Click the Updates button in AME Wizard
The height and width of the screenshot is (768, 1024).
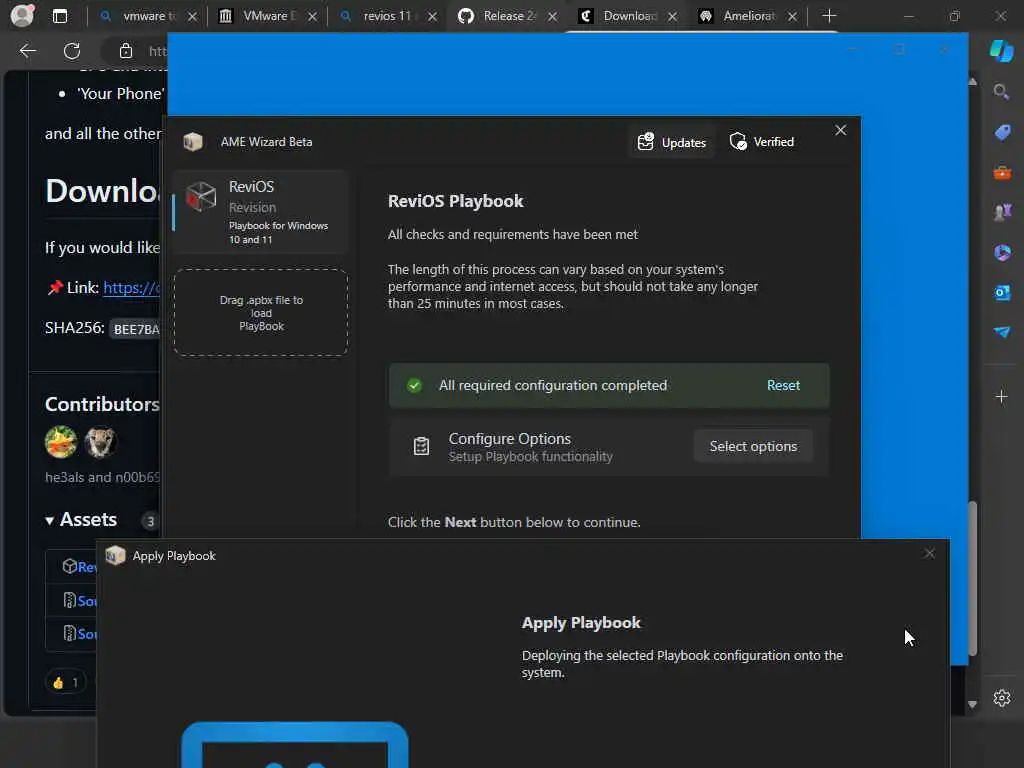[x=672, y=142]
